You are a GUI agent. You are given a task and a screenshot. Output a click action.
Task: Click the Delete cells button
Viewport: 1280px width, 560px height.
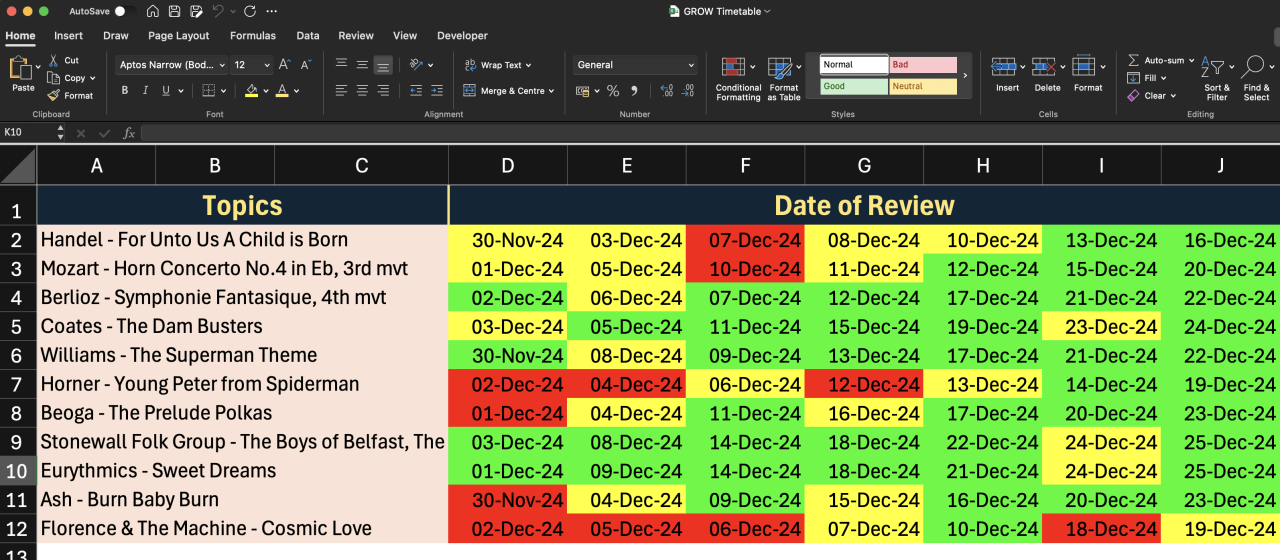[1047, 75]
